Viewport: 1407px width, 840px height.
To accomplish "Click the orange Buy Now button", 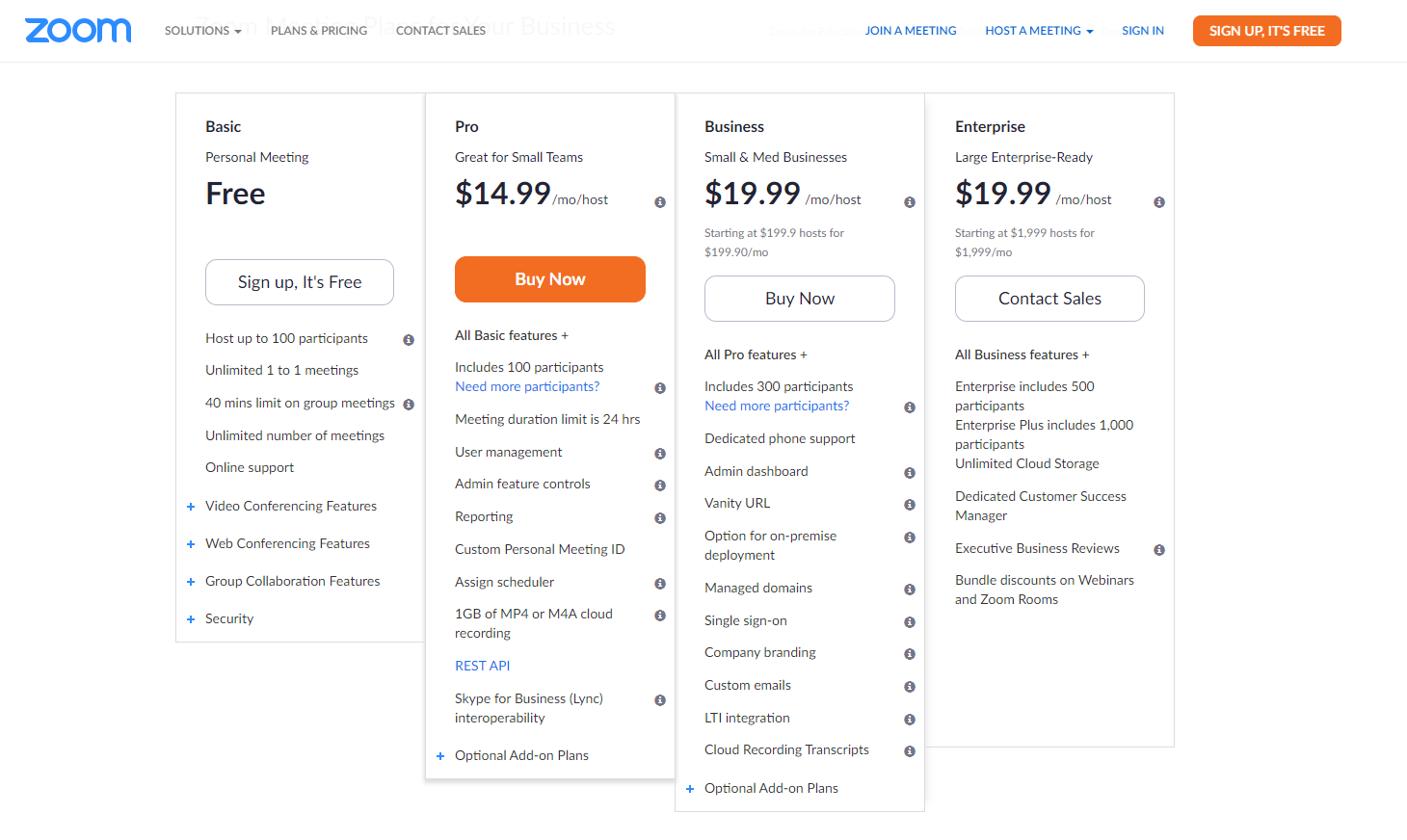I will click(550, 279).
